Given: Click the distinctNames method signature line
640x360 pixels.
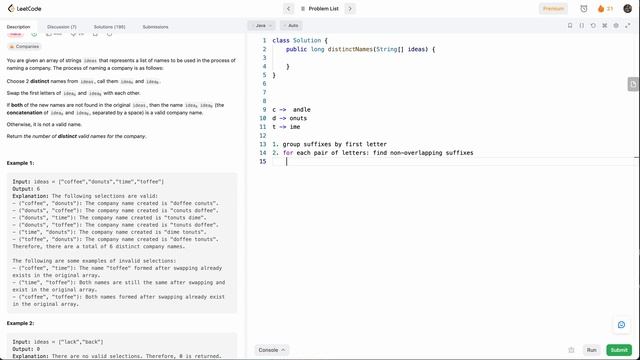Looking at the screenshot, I should (x=360, y=49).
